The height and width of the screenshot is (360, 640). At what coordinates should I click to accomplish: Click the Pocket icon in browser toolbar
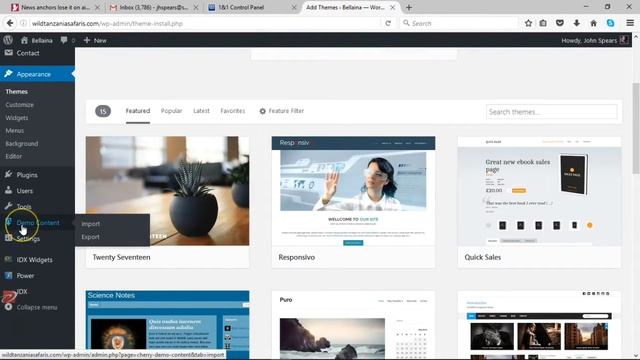click(560, 23)
